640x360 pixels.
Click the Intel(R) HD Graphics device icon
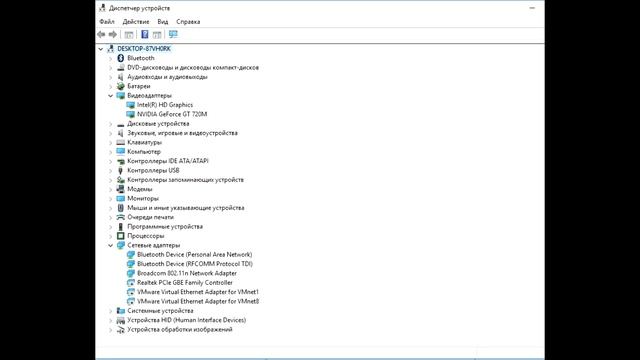pyautogui.click(x=131, y=105)
